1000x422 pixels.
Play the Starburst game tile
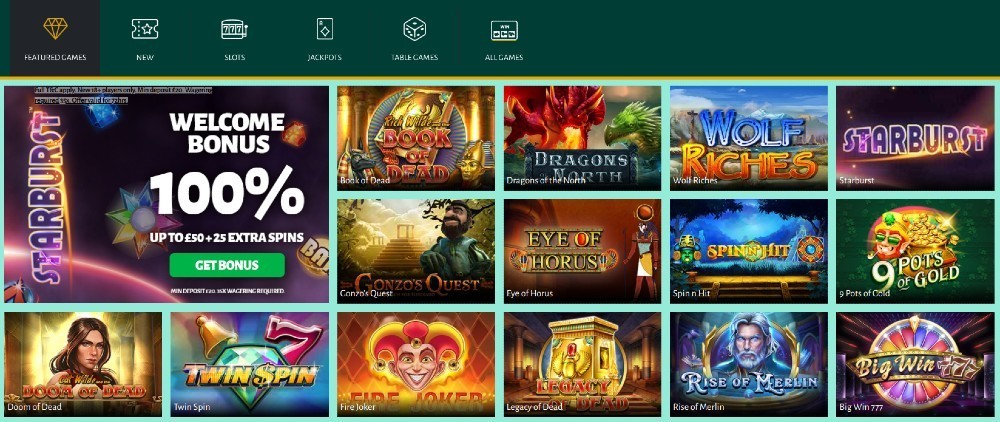click(x=915, y=138)
